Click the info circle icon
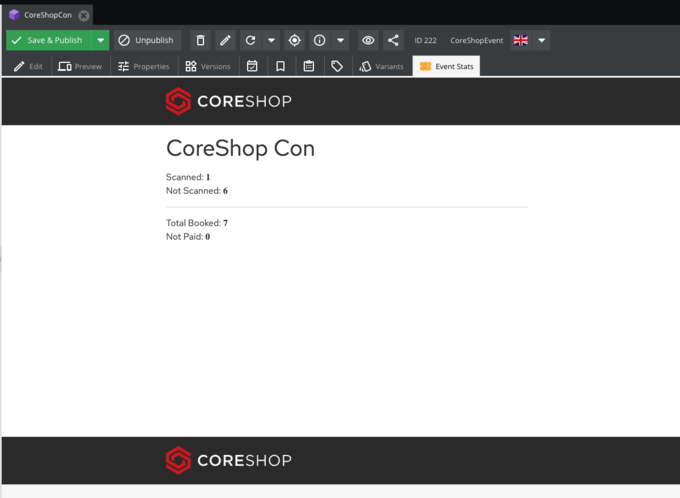The width and height of the screenshot is (680, 498). click(x=320, y=40)
